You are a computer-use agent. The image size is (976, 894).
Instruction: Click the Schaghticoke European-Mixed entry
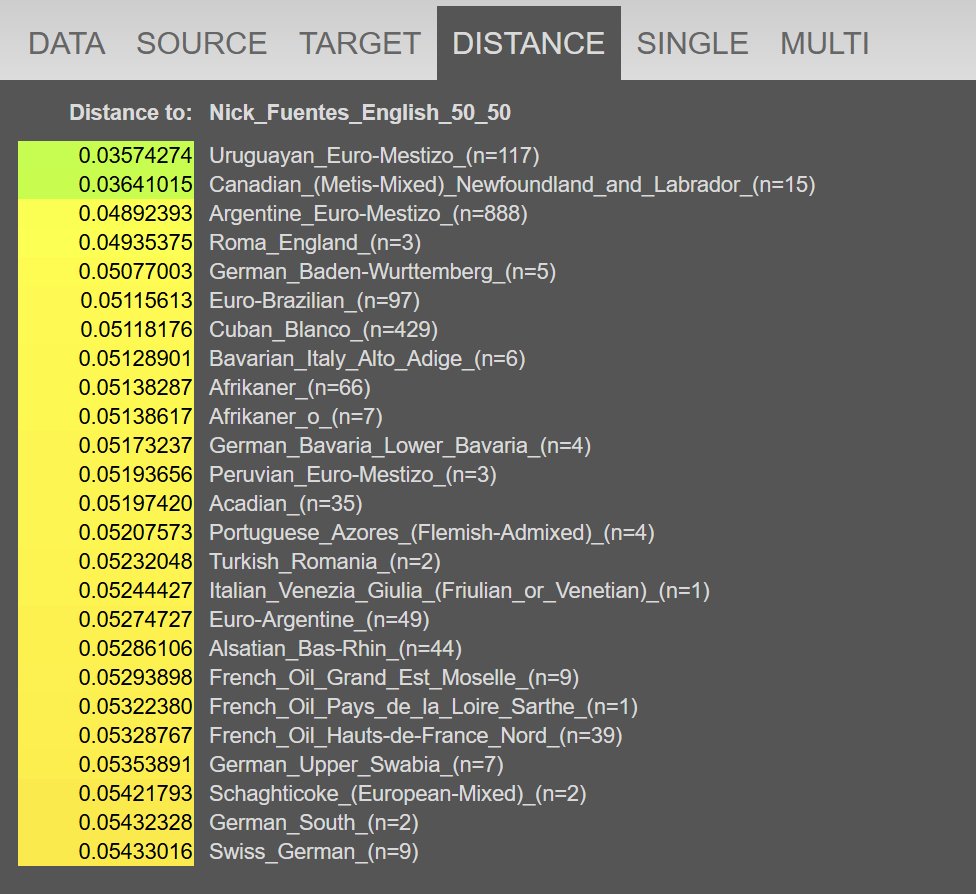398,794
